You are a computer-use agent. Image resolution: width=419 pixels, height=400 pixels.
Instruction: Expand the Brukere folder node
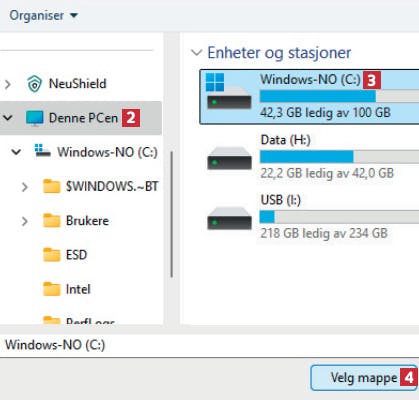(x=24, y=221)
